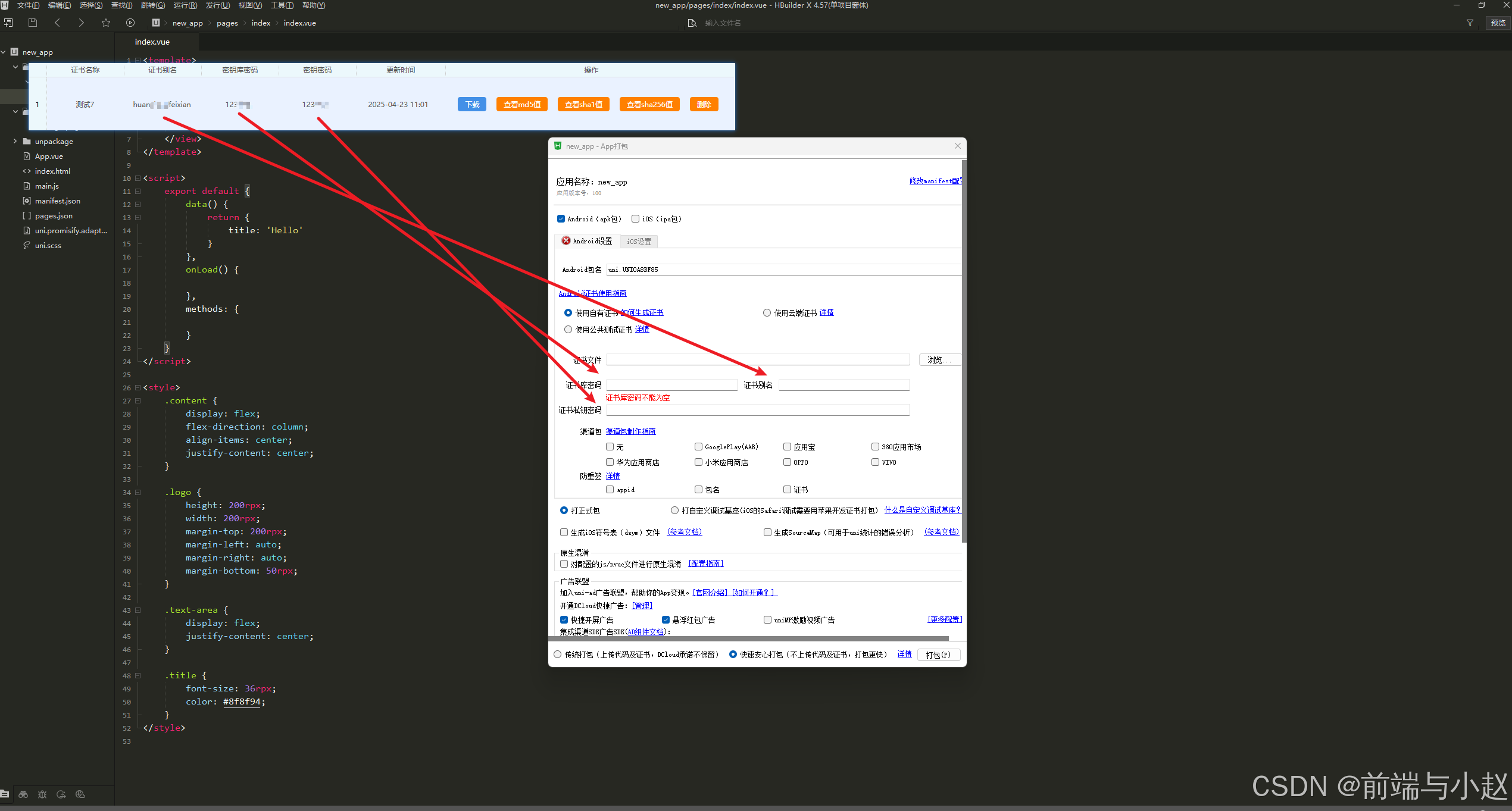1512x811 pixels.
Task: Click the filter funnel icon
Action: point(1470,23)
